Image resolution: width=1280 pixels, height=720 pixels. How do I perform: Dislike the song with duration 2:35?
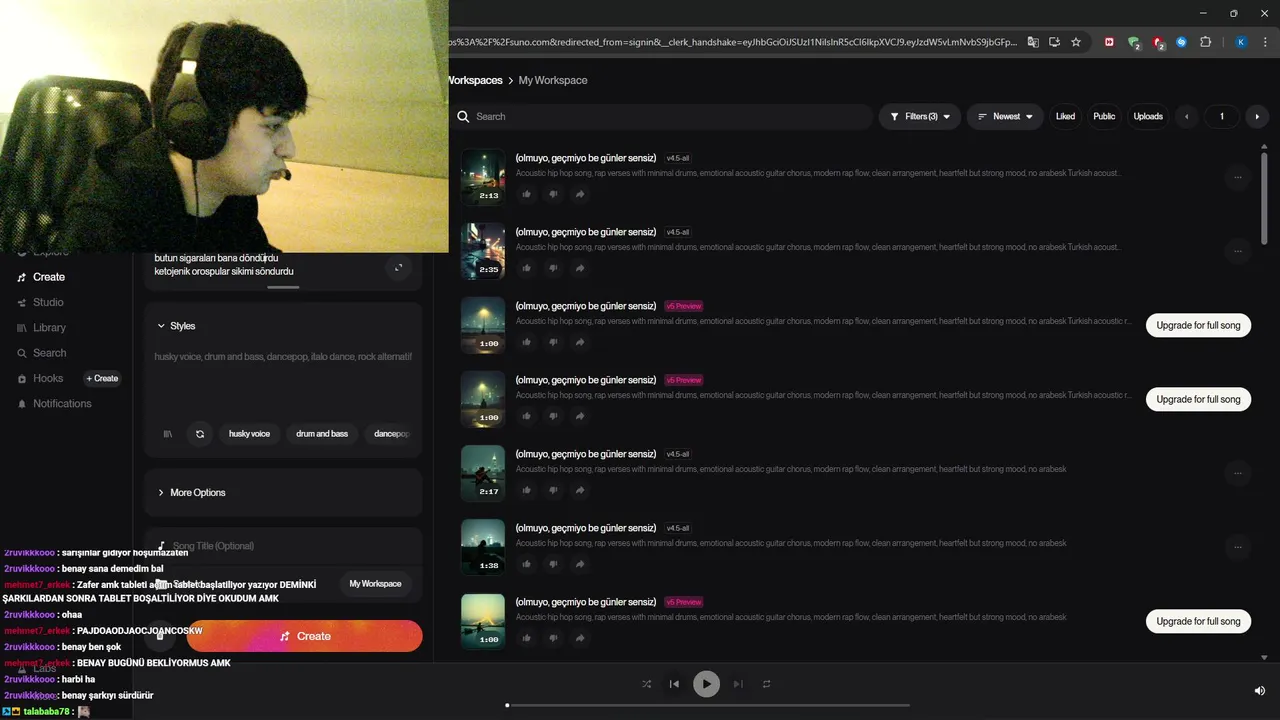click(553, 268)
